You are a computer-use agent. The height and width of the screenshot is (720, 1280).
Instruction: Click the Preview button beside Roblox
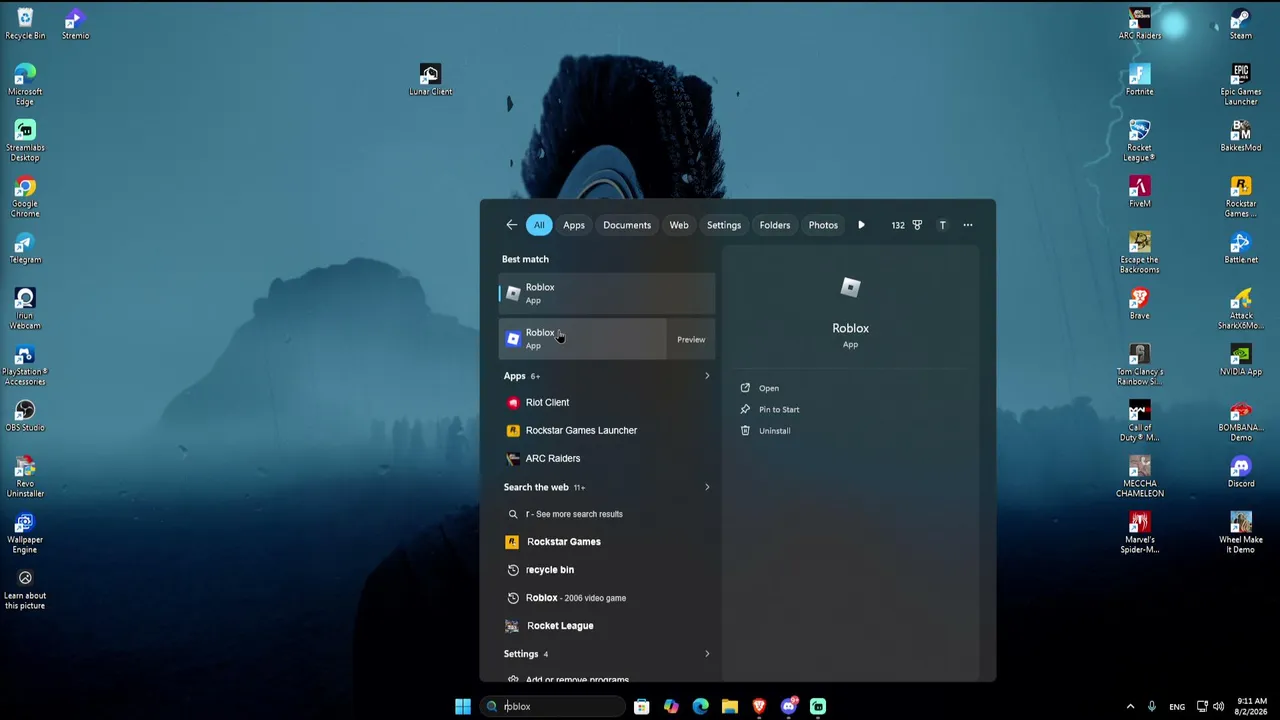(691, 339)
